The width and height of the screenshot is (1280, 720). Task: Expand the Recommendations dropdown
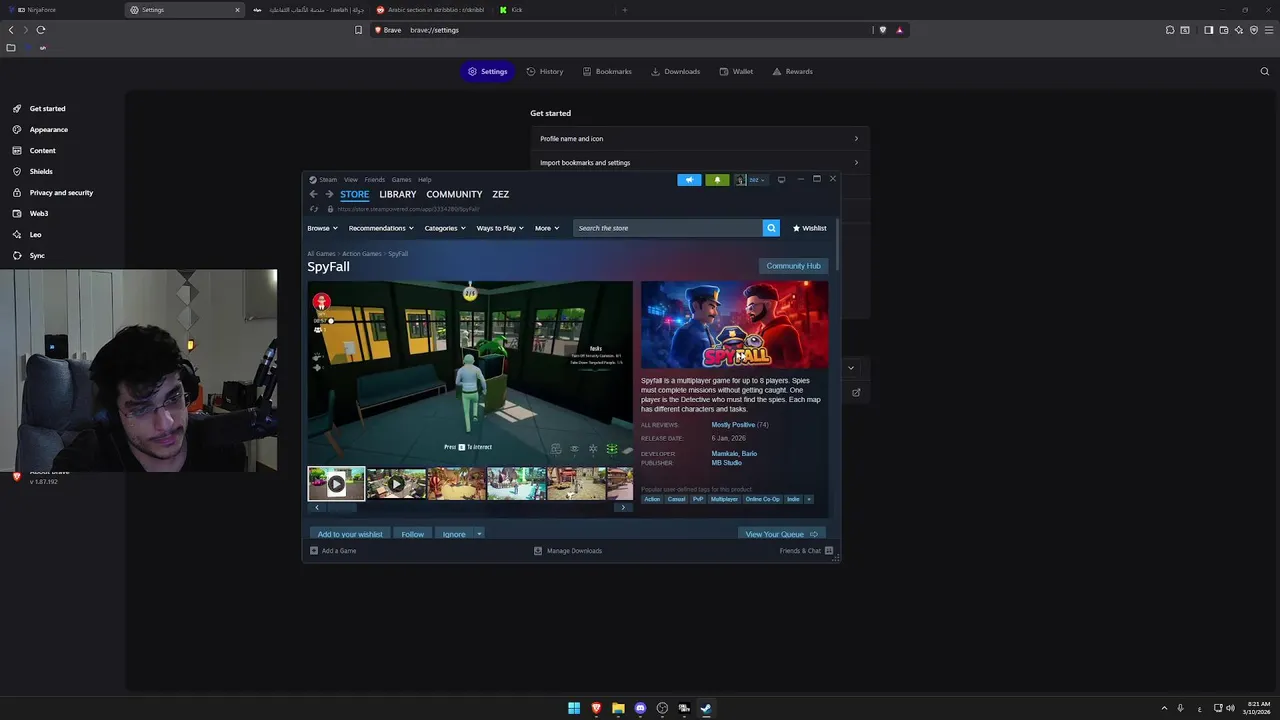[x=381, y=228]
